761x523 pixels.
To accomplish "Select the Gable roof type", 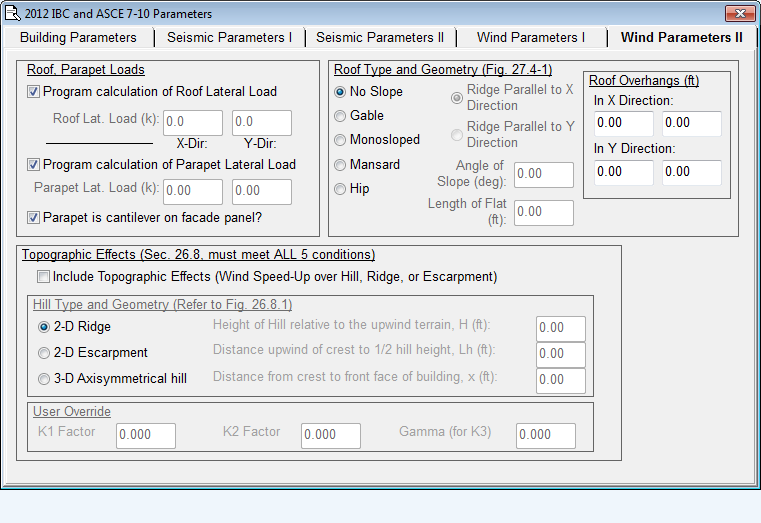I will point(341,116).
